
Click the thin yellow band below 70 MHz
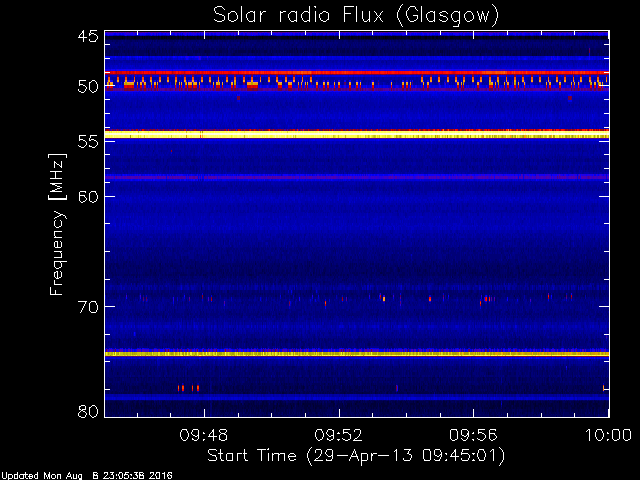pos(357,354)
